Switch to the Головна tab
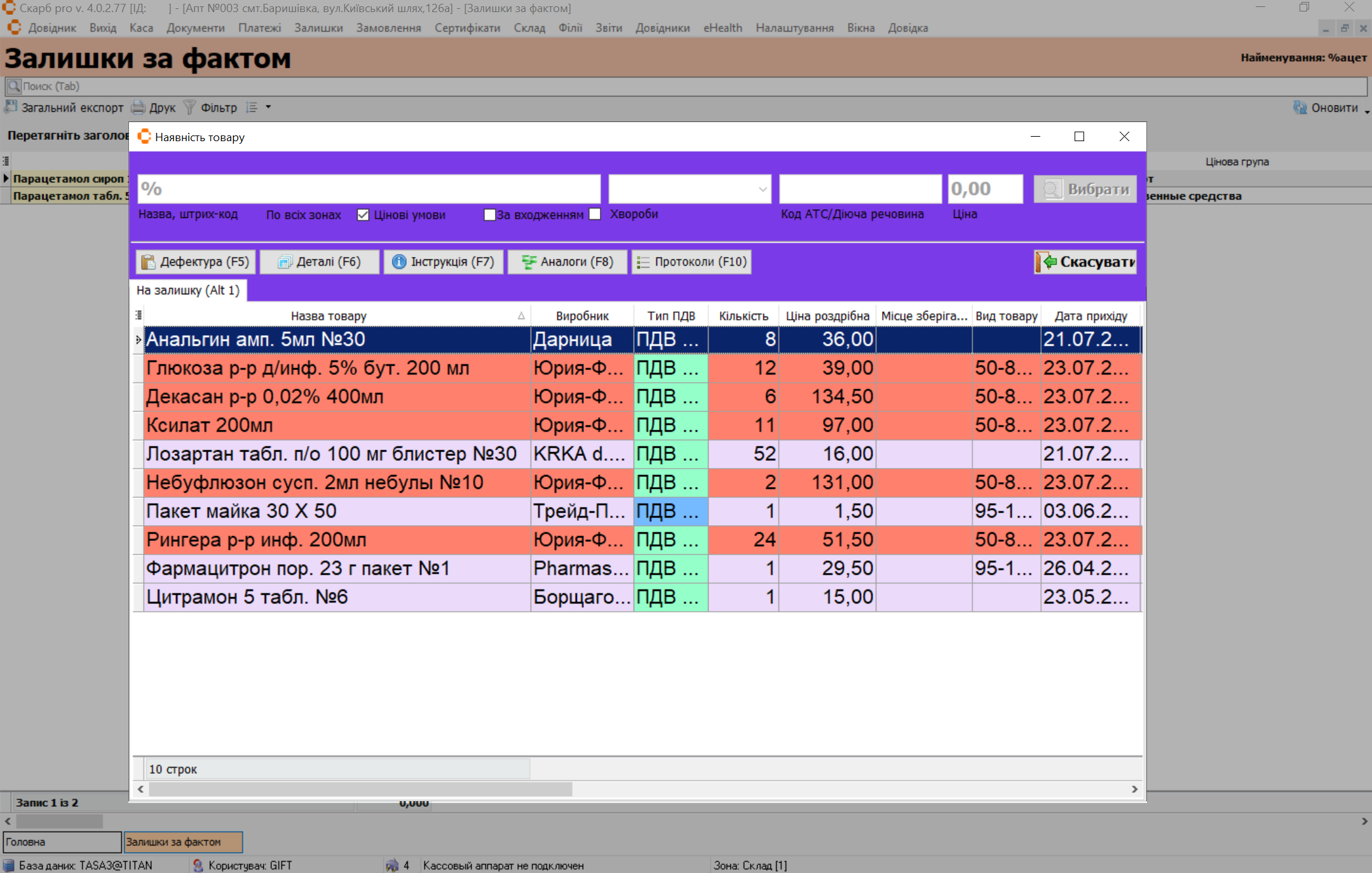This screenshot has width=1372, height=873. [x=62, y=842]
